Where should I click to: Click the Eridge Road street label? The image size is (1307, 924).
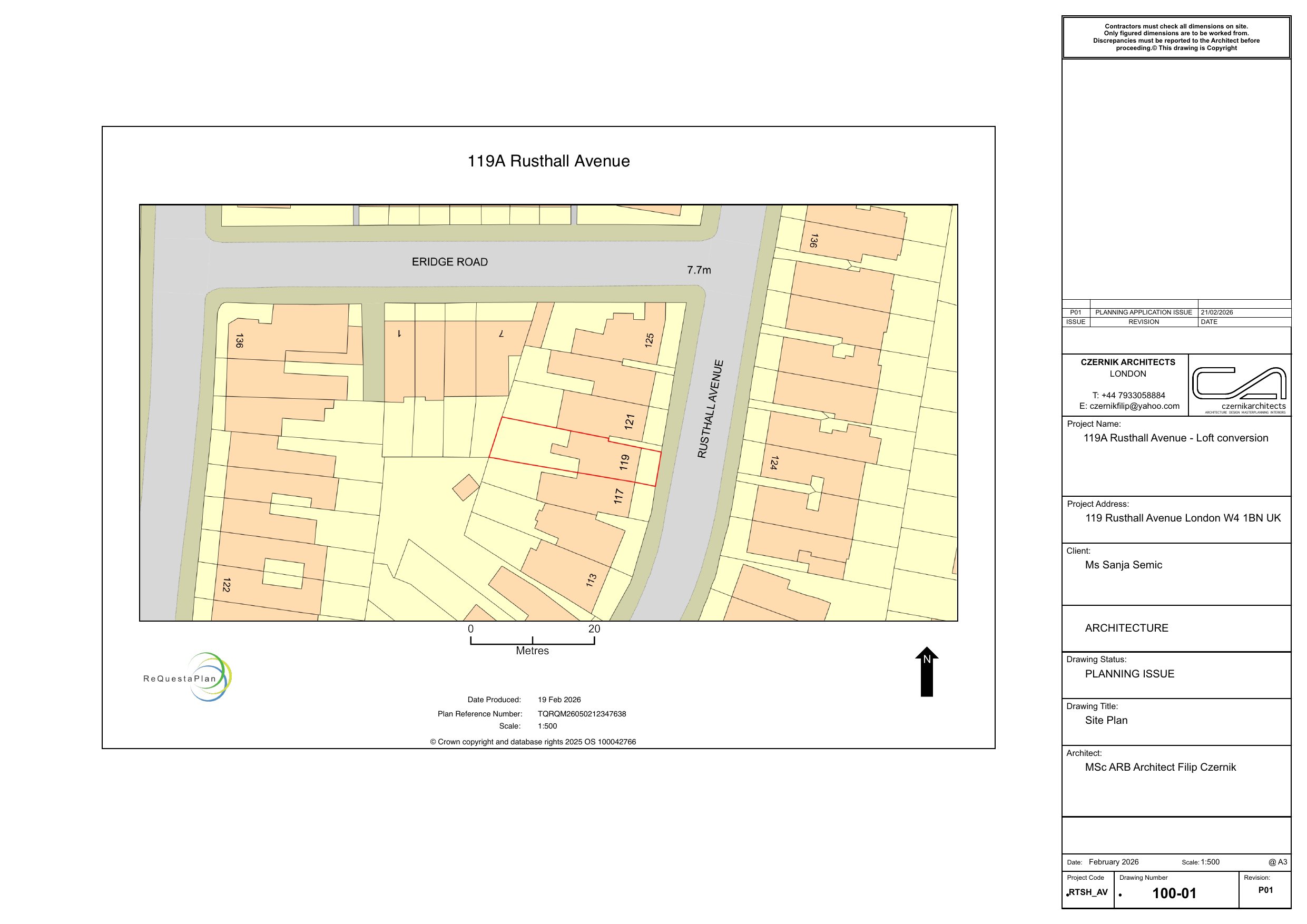pos(450,262)
